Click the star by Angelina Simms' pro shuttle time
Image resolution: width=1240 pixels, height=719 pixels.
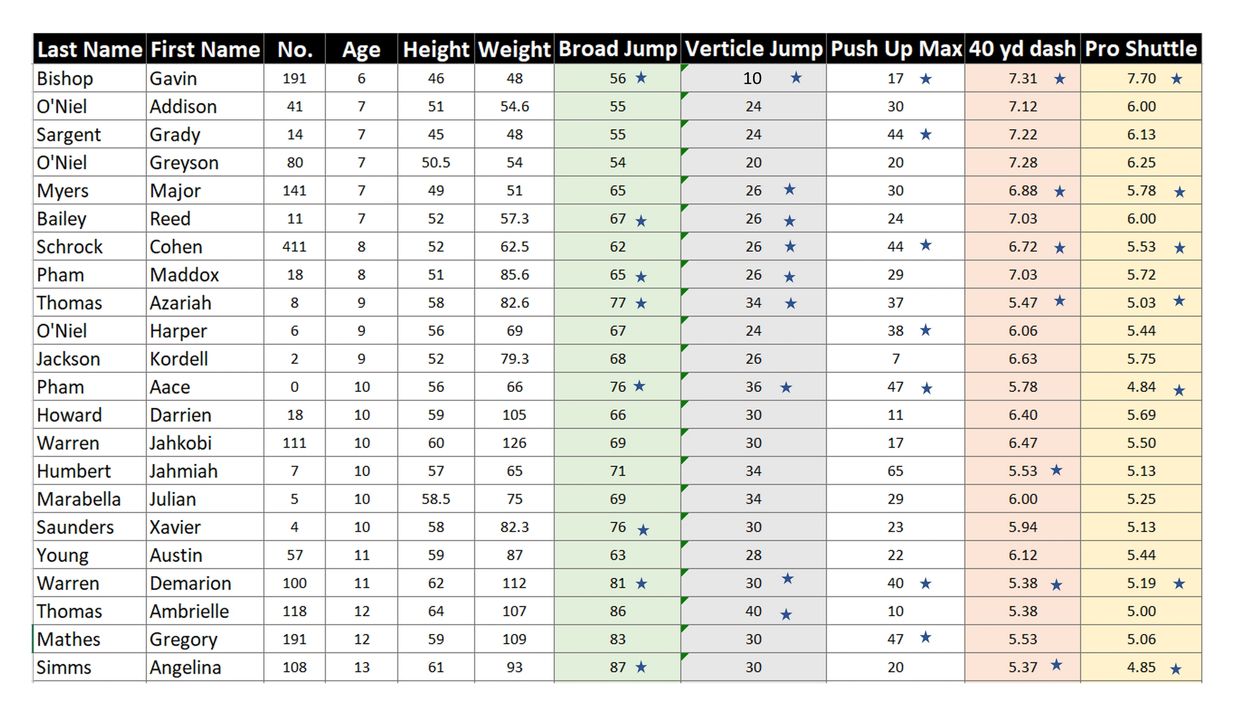pos(1176,669)
